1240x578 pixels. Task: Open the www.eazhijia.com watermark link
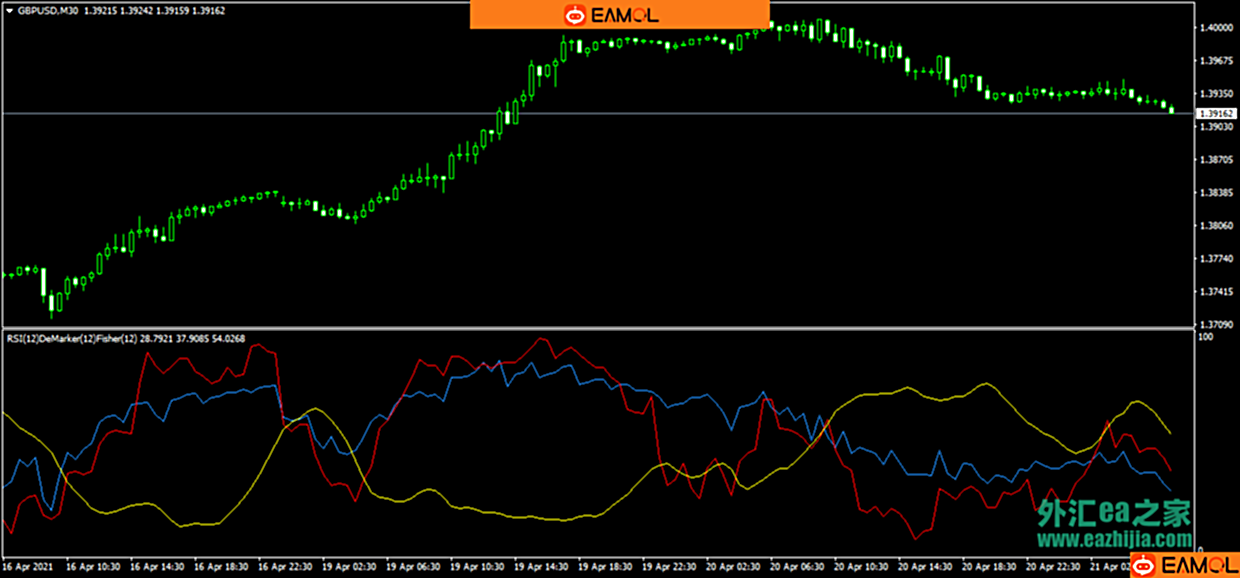tap(1114, 540)
